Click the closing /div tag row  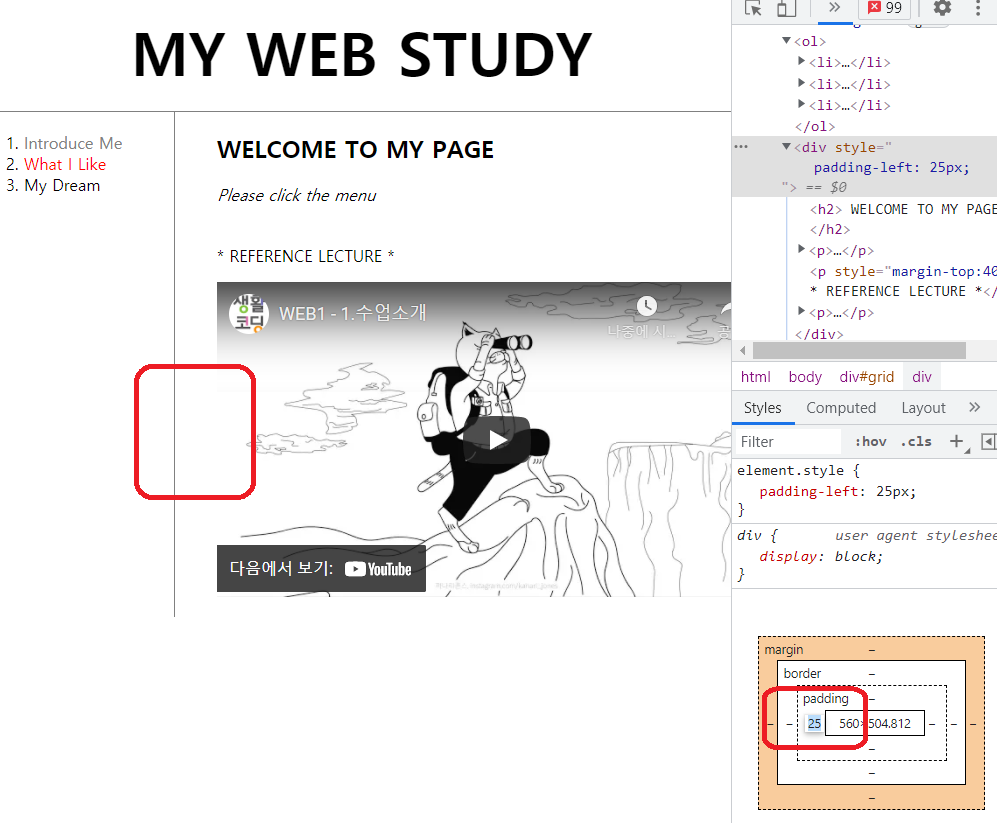(x=820, y=333)
